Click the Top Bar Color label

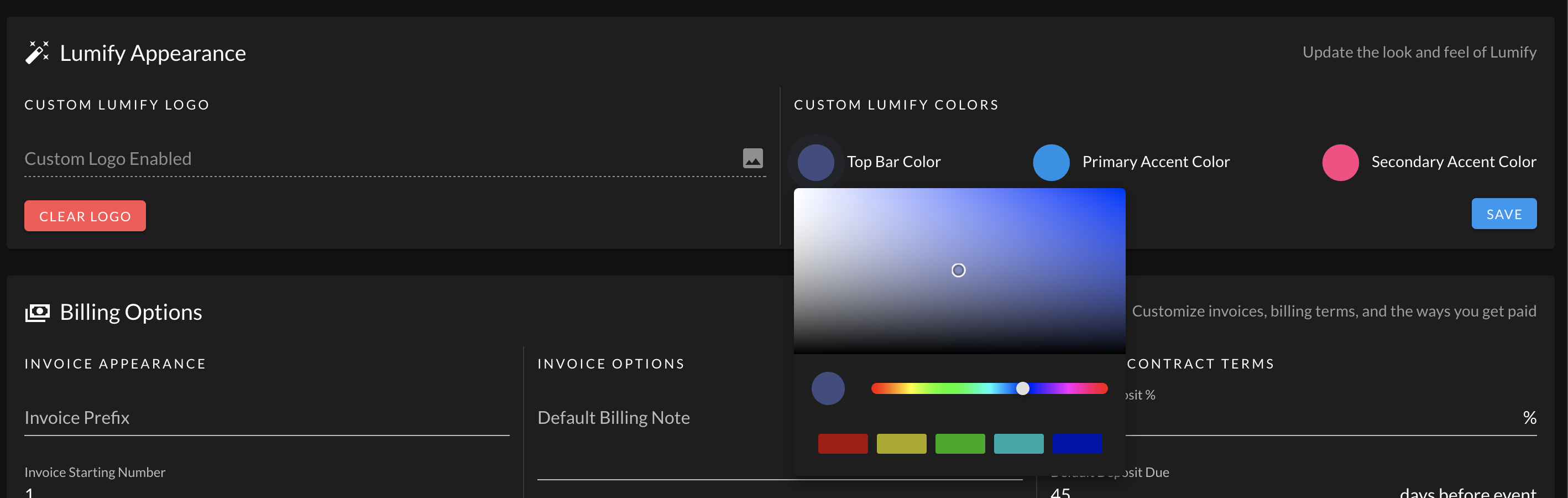[893, 162]
